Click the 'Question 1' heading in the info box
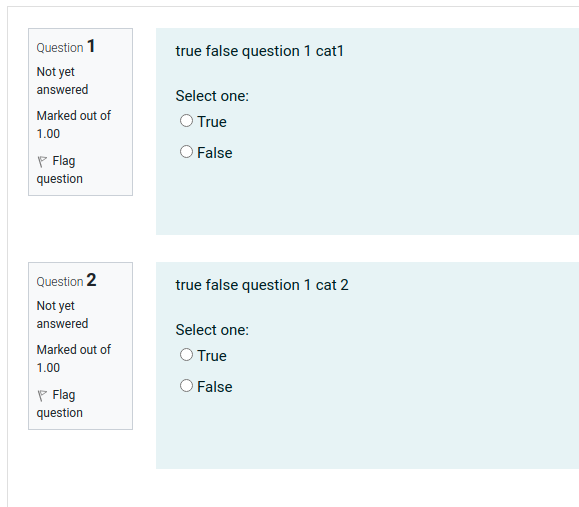The height and width of the screenshot is (507, 579). [66, 47]
